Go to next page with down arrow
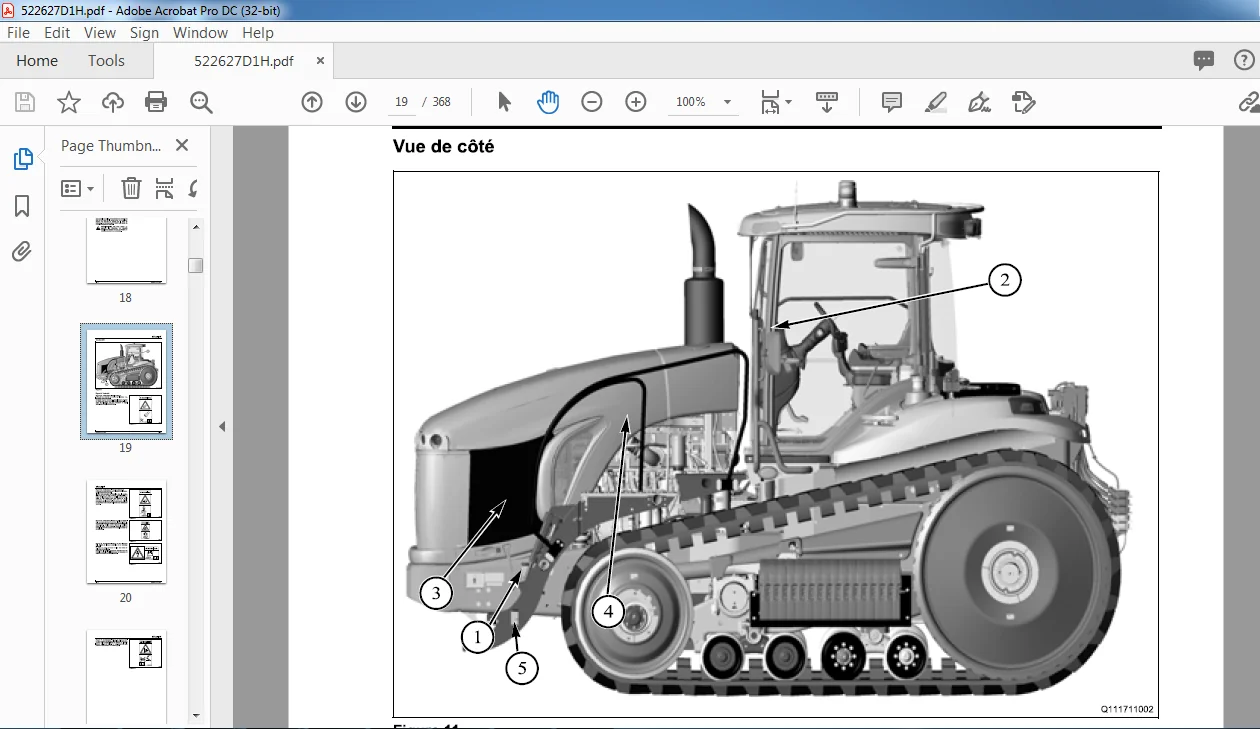The height and width of the screenshot is (729, 1260). [356, 102]
